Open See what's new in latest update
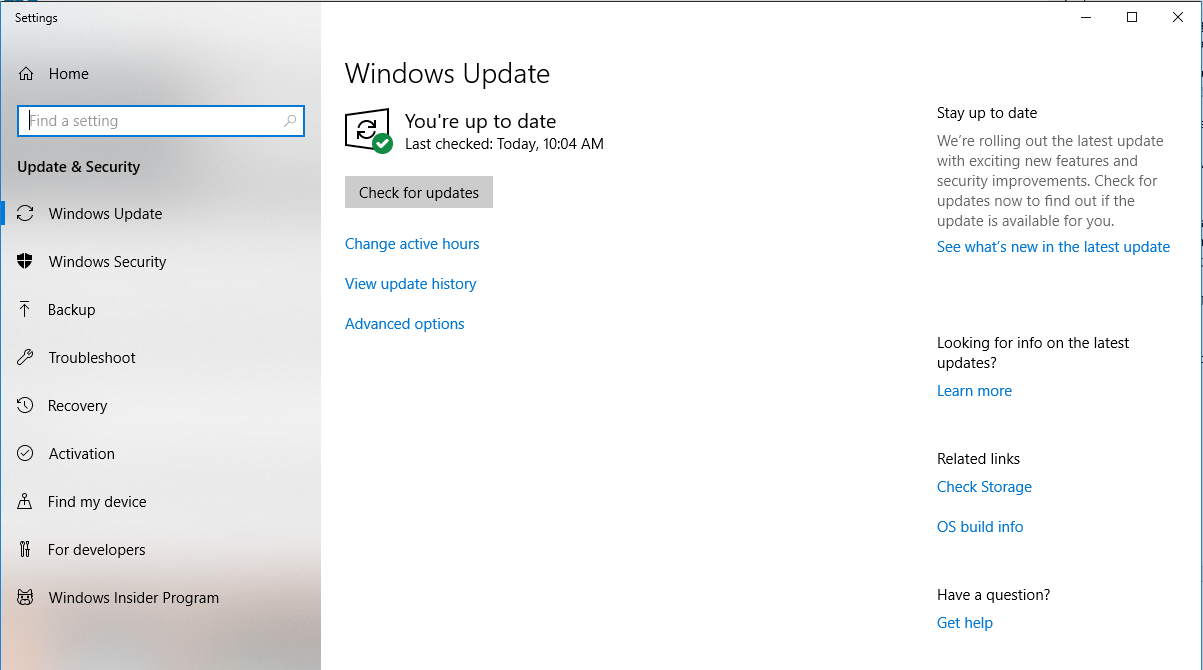The height and width of the screenshot is (670, 1203). [x=1053, y=247]
